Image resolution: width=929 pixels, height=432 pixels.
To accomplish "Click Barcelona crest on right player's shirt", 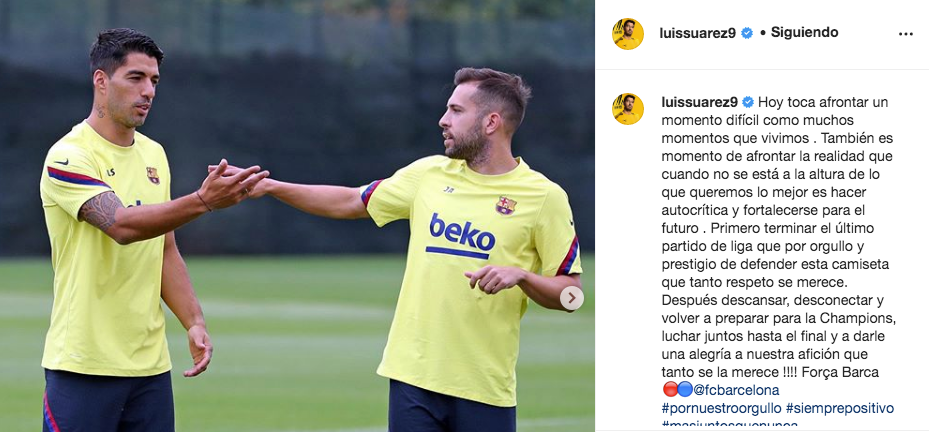I will (x=505, y=206).
